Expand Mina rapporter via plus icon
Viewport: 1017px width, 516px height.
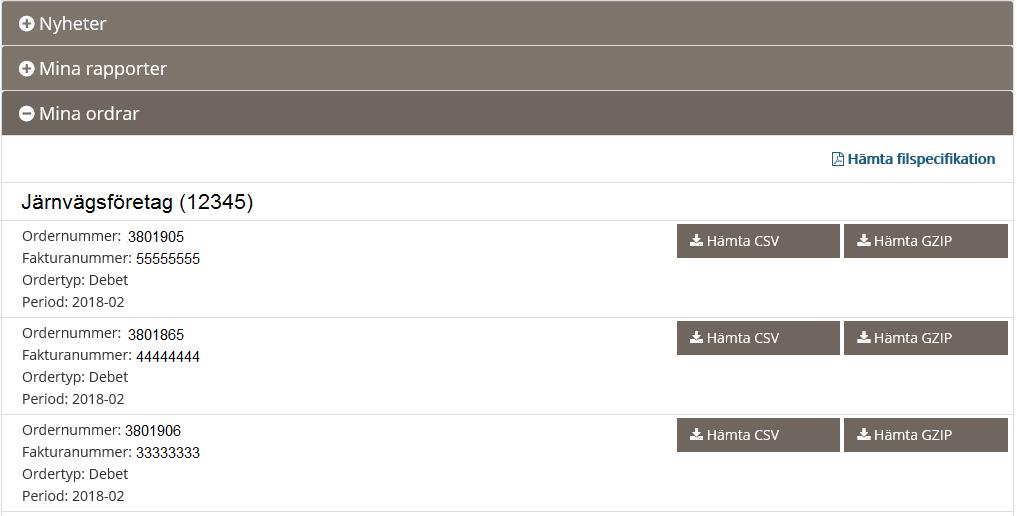tap(27, 69)
